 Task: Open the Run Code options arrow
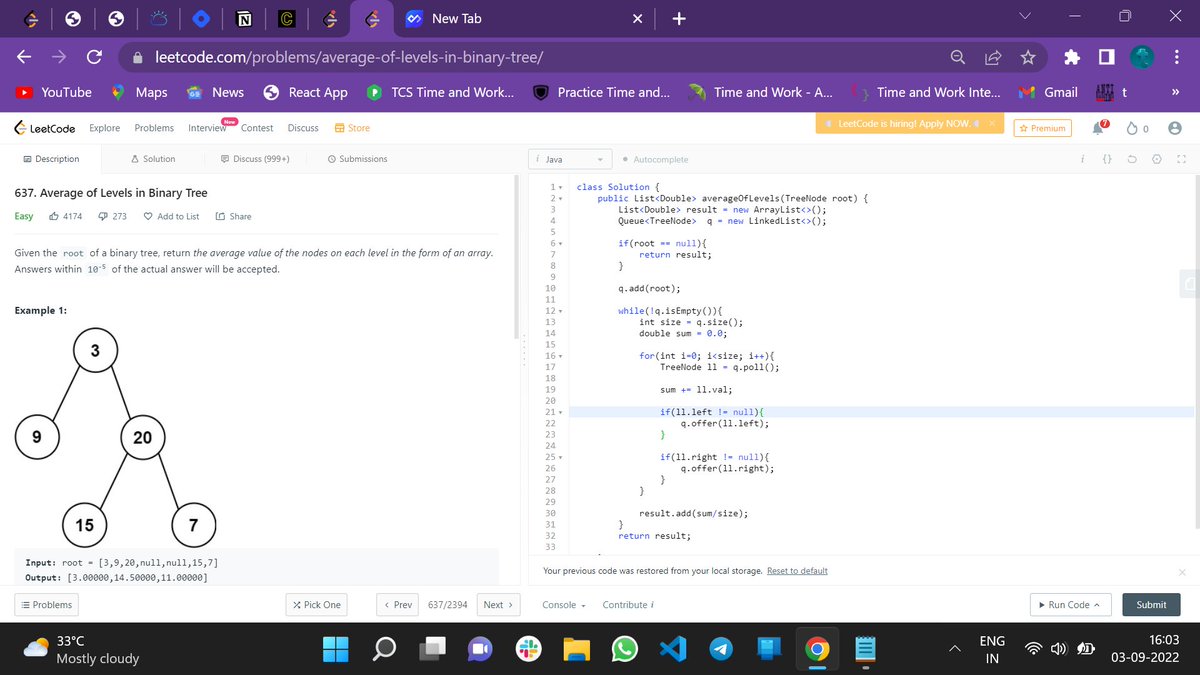(1098, 605)
